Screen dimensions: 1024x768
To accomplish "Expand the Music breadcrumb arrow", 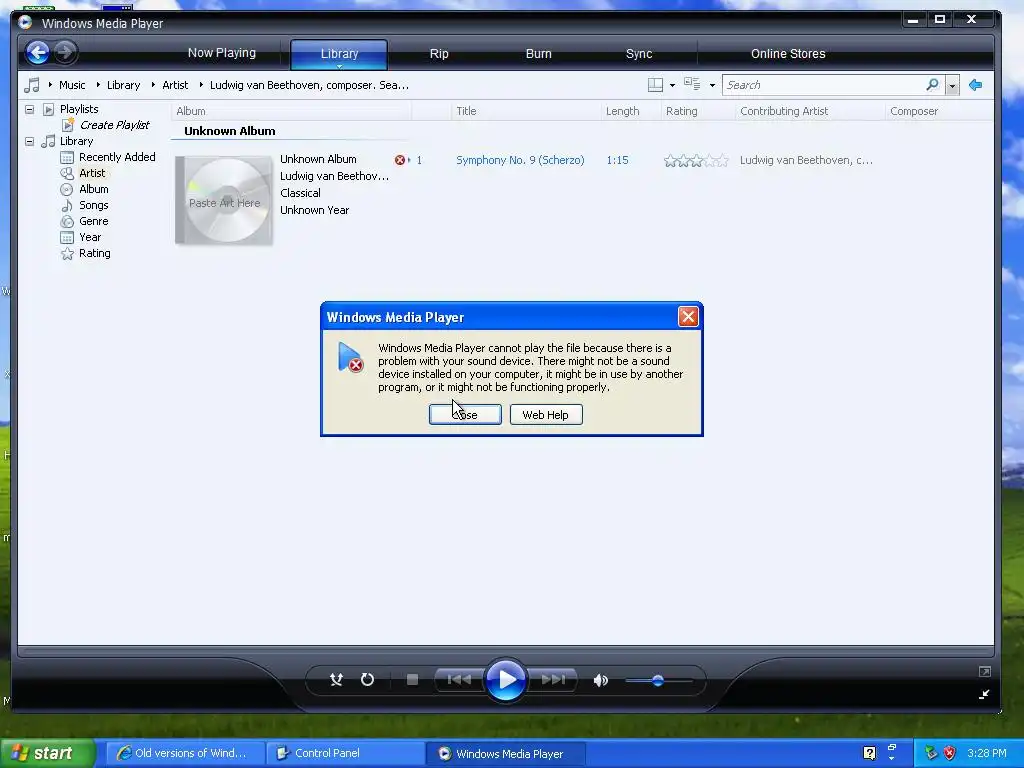I will [50, 85].
